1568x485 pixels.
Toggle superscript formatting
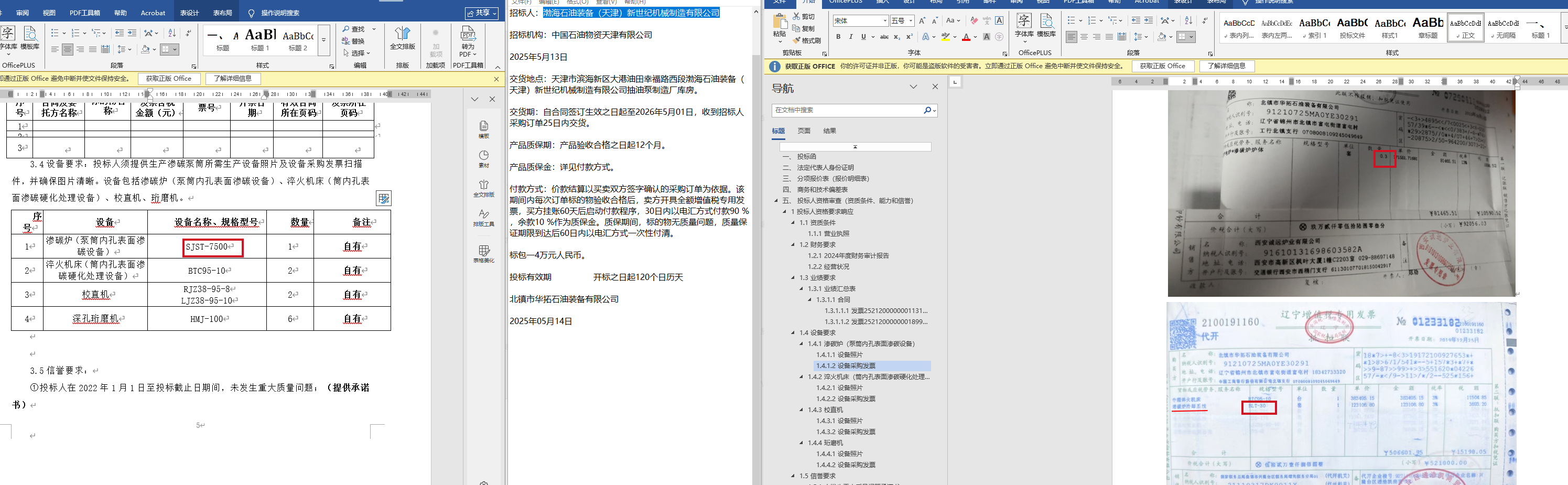click(x=910, y=37)
